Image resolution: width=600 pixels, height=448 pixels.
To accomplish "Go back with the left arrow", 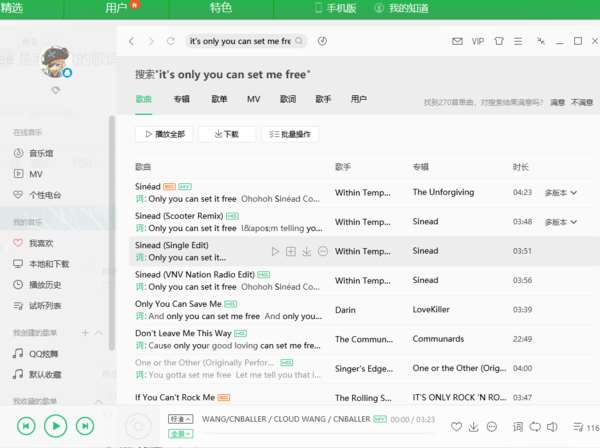I will pos(132,41).
